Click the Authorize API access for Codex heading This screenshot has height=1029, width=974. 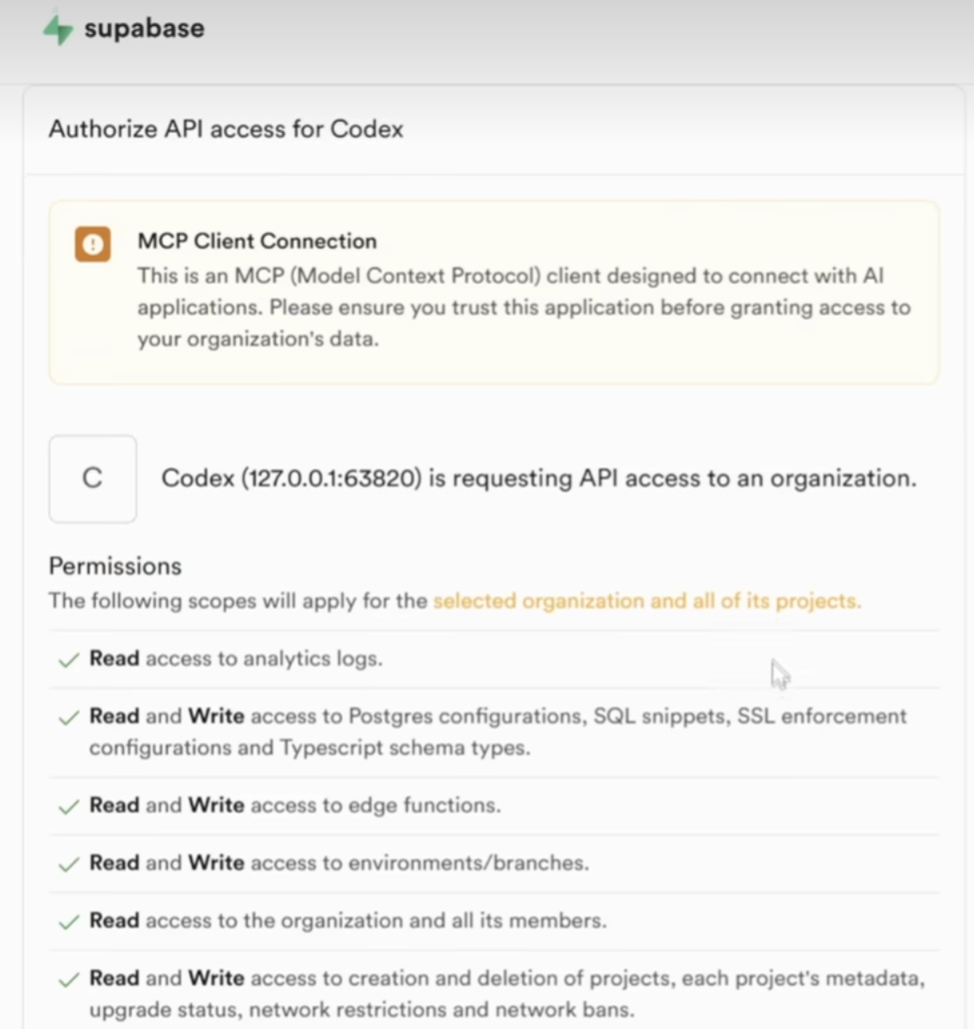click(x=226, y=129)
